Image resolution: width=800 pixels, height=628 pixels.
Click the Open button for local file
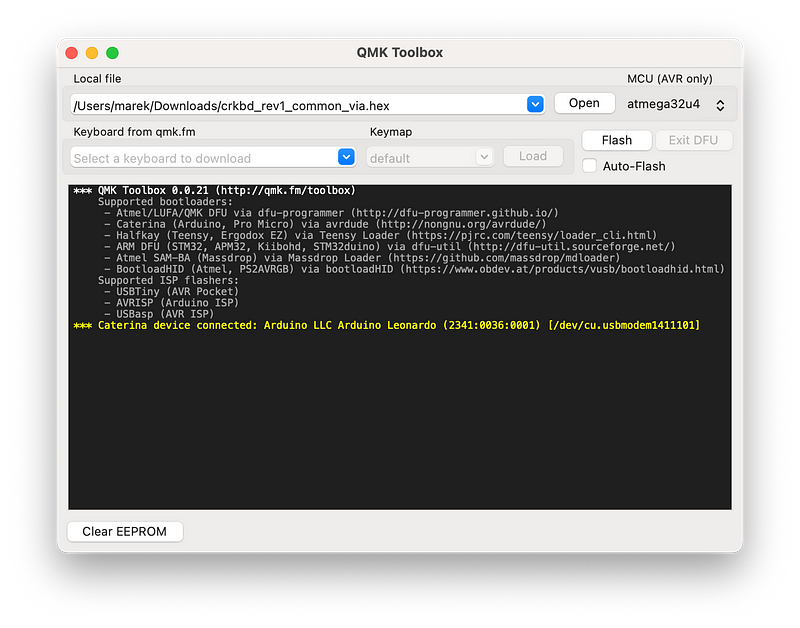click(584, 104)
